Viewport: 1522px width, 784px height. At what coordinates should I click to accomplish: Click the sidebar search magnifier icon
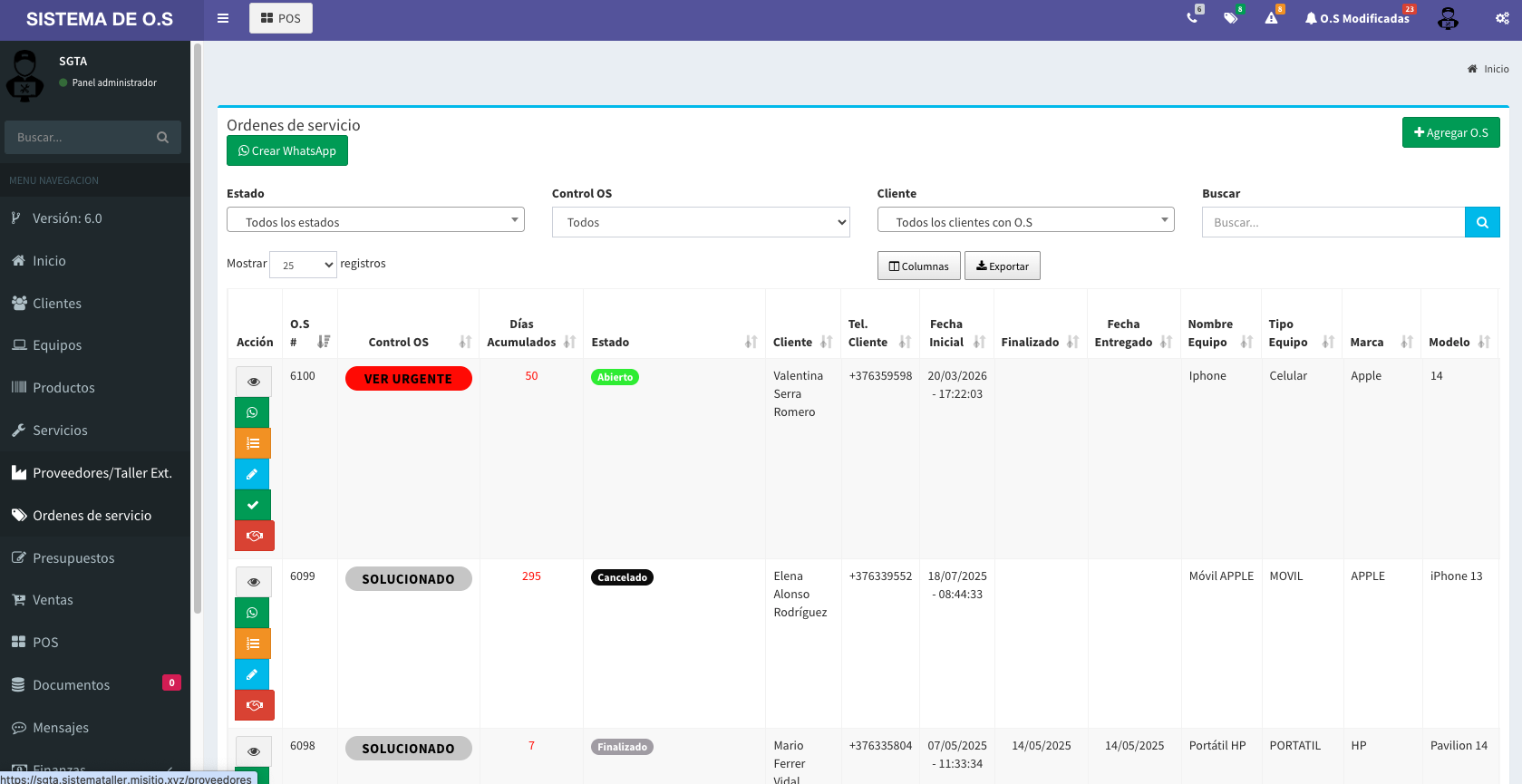coord(163,138)
